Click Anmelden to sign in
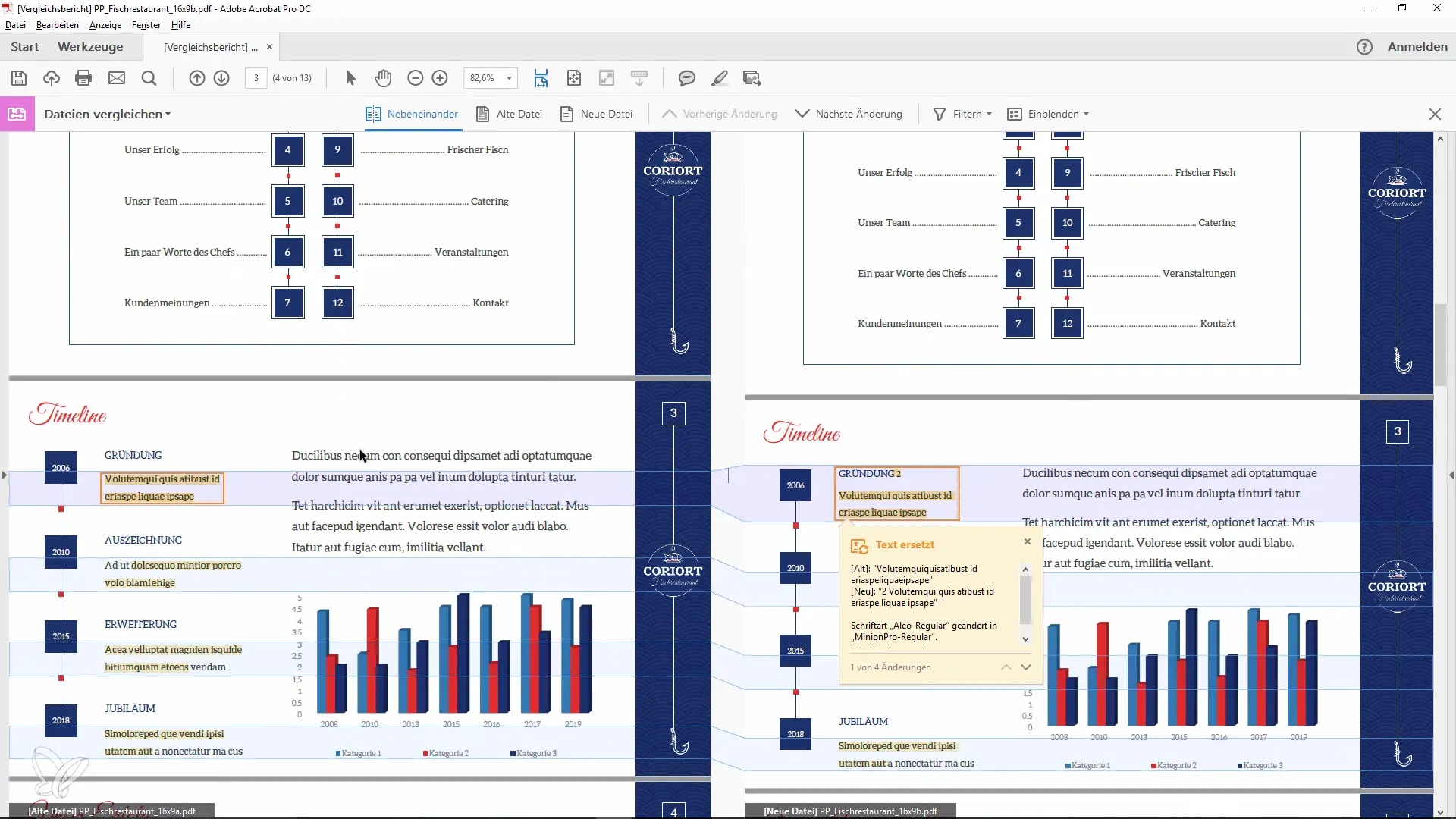The image size is (1456, 819). [x=1417, y=47]
